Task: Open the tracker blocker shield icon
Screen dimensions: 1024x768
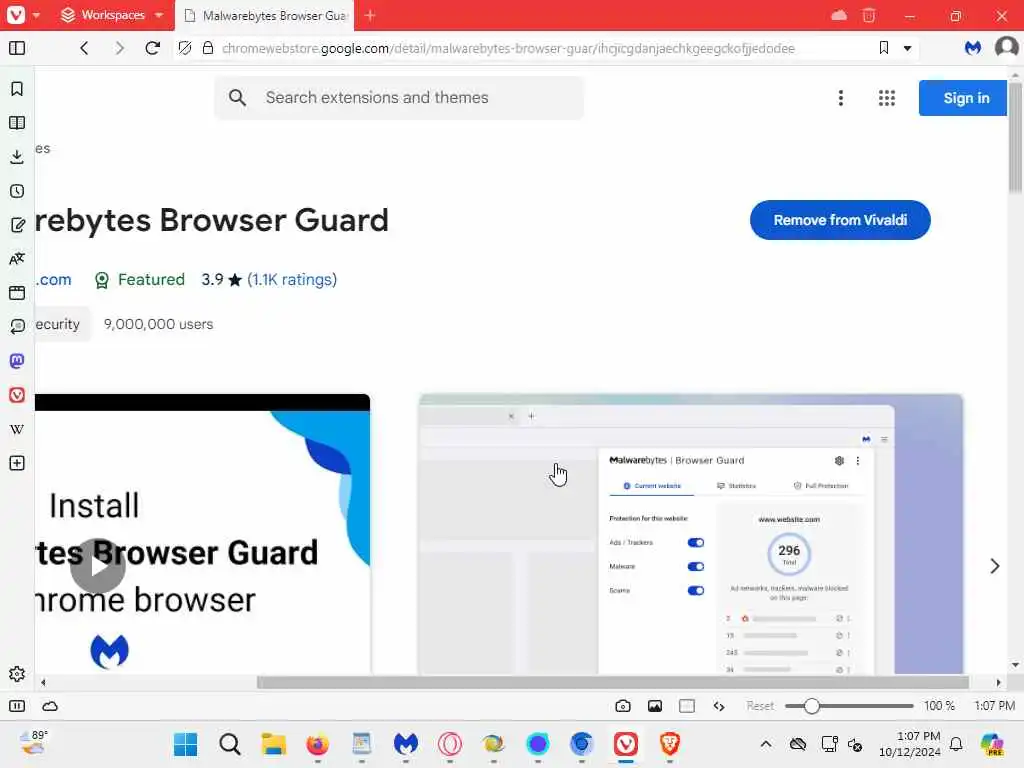Action: 185,48
